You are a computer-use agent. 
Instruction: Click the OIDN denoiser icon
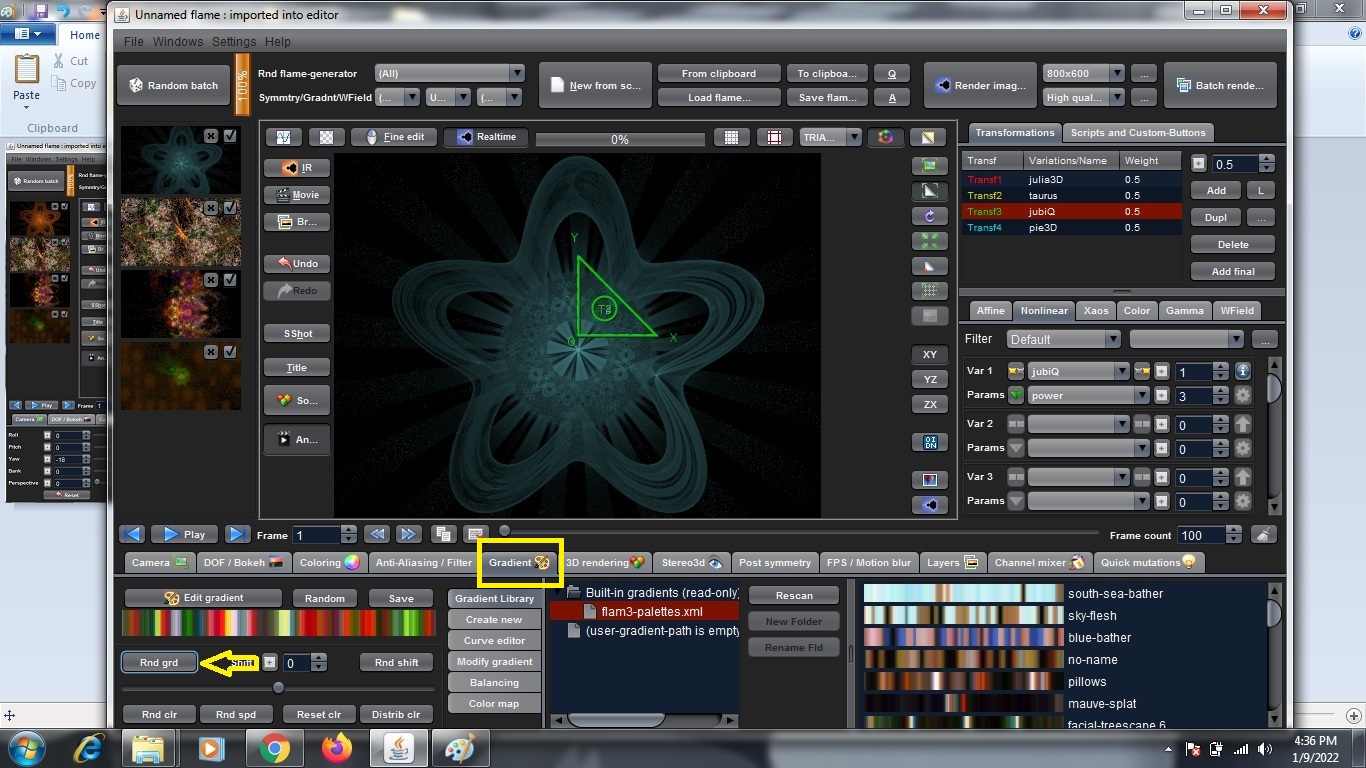tap(929, 441)
